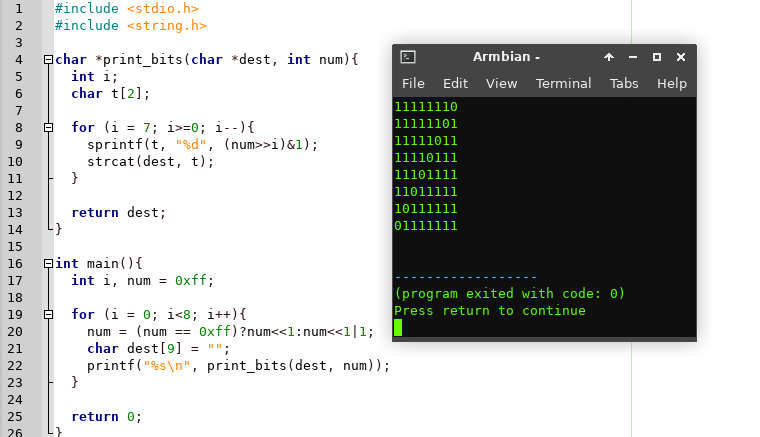Click the 'return 0;' statement
The image size is (760, 437).
click(107, 417)
